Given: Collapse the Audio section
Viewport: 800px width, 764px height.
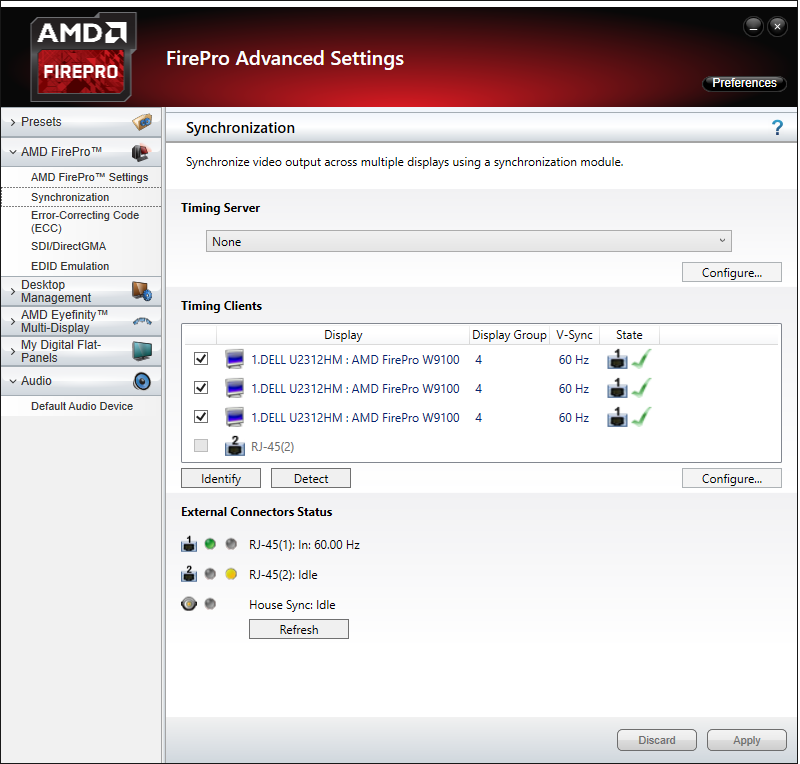Looking at the screenshot, I should (x=12, y=381).
